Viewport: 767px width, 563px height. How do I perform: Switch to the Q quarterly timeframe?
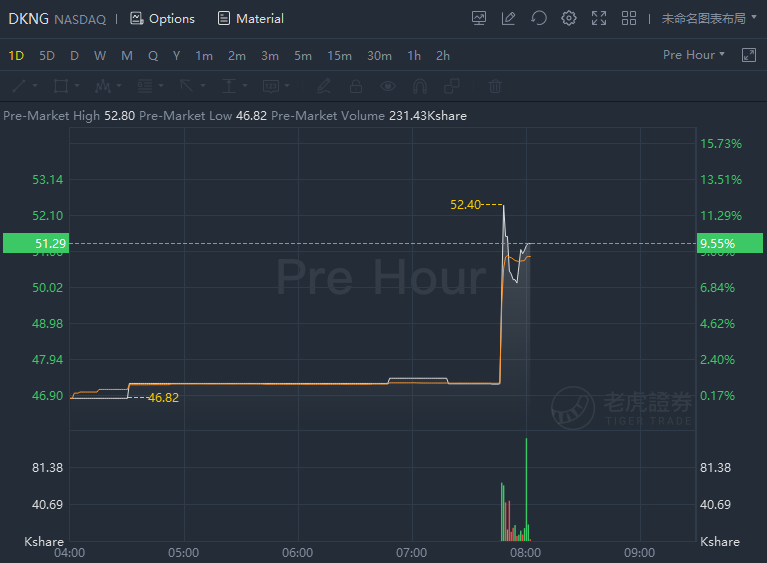[153, 56]
